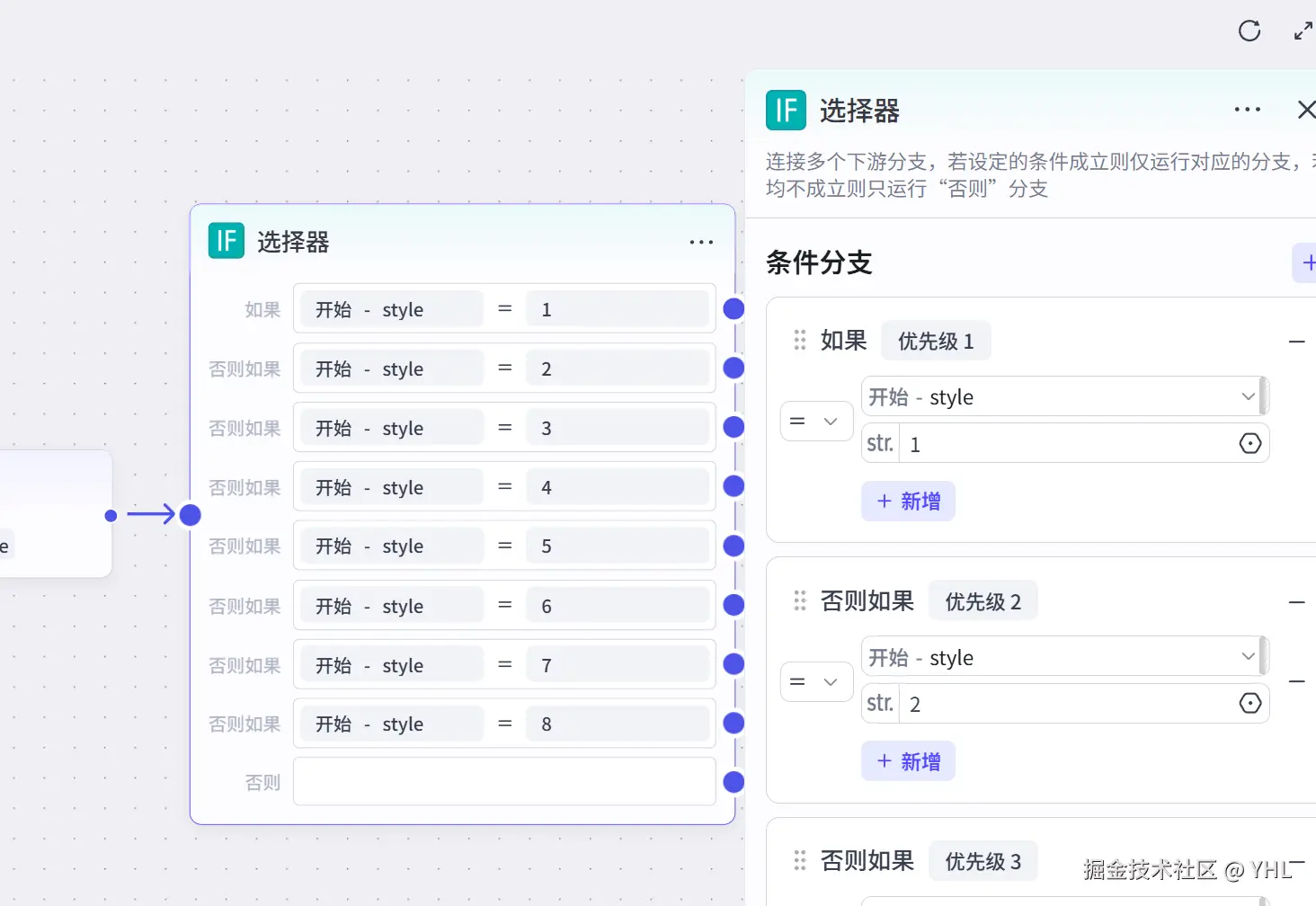
Task: Click the variable reference icon in value 2 field
Action: (x=1249, y=703)
